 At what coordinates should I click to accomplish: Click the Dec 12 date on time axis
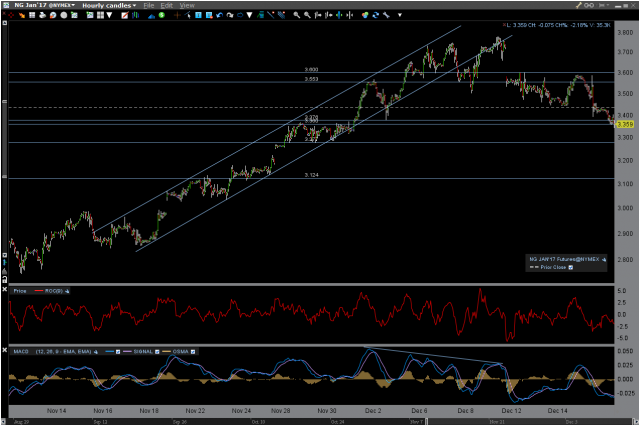click(x=511, y=410)
